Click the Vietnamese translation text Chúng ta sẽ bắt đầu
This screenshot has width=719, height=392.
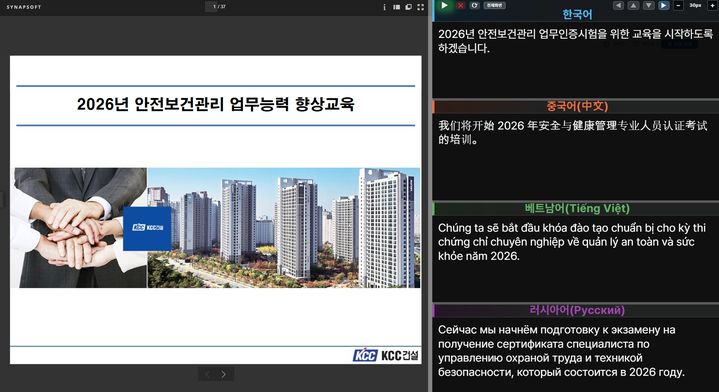(x=572, y=242)
